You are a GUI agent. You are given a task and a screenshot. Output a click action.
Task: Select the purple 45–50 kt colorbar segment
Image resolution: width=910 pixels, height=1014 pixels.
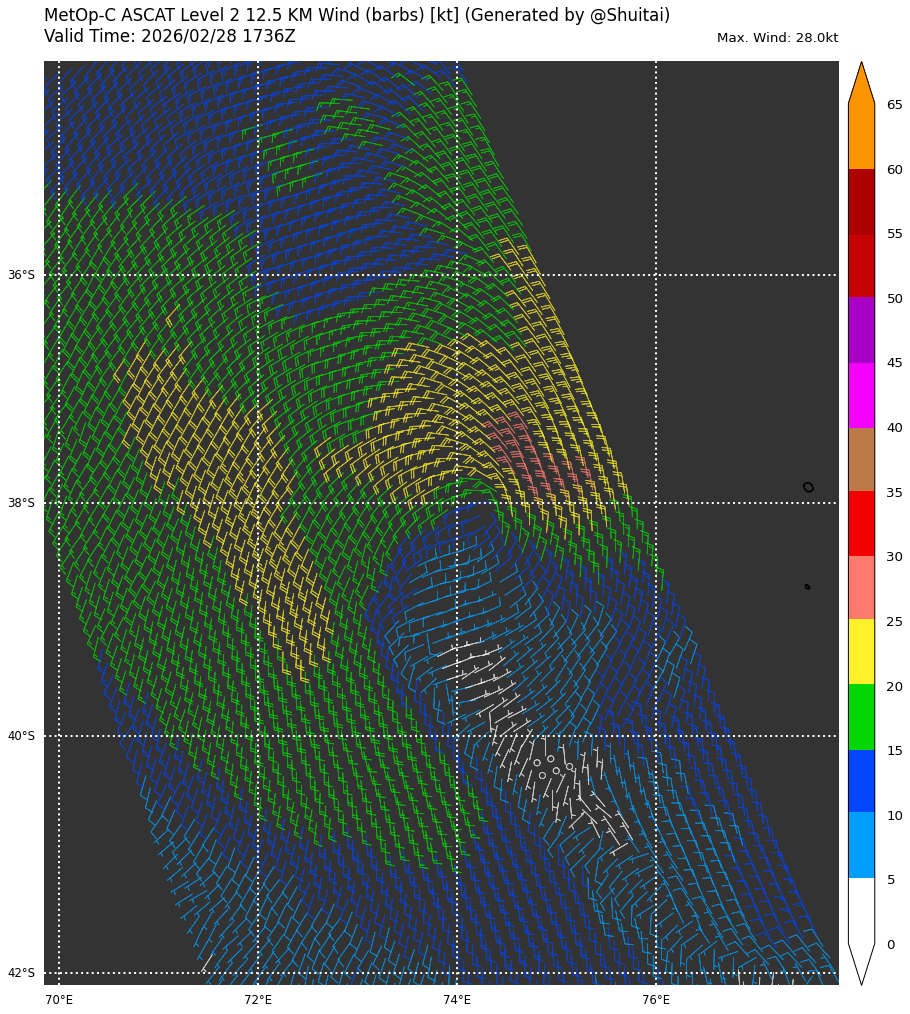tap(861, 330)
